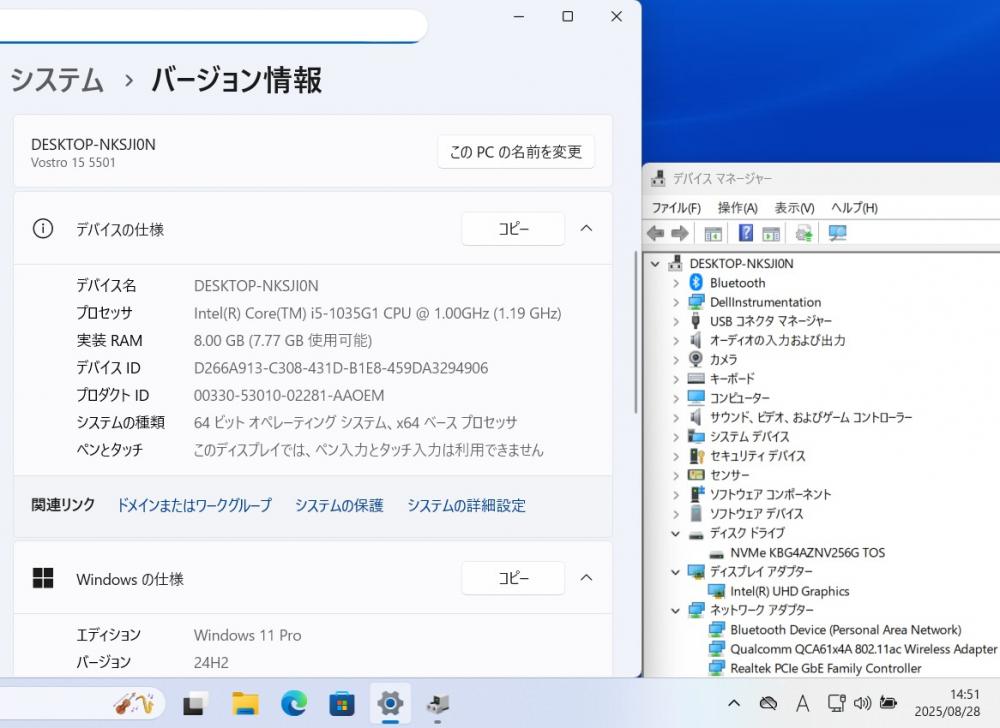Select the キーボード keyboard icon
1000x728 pixels.
[696, 379]
